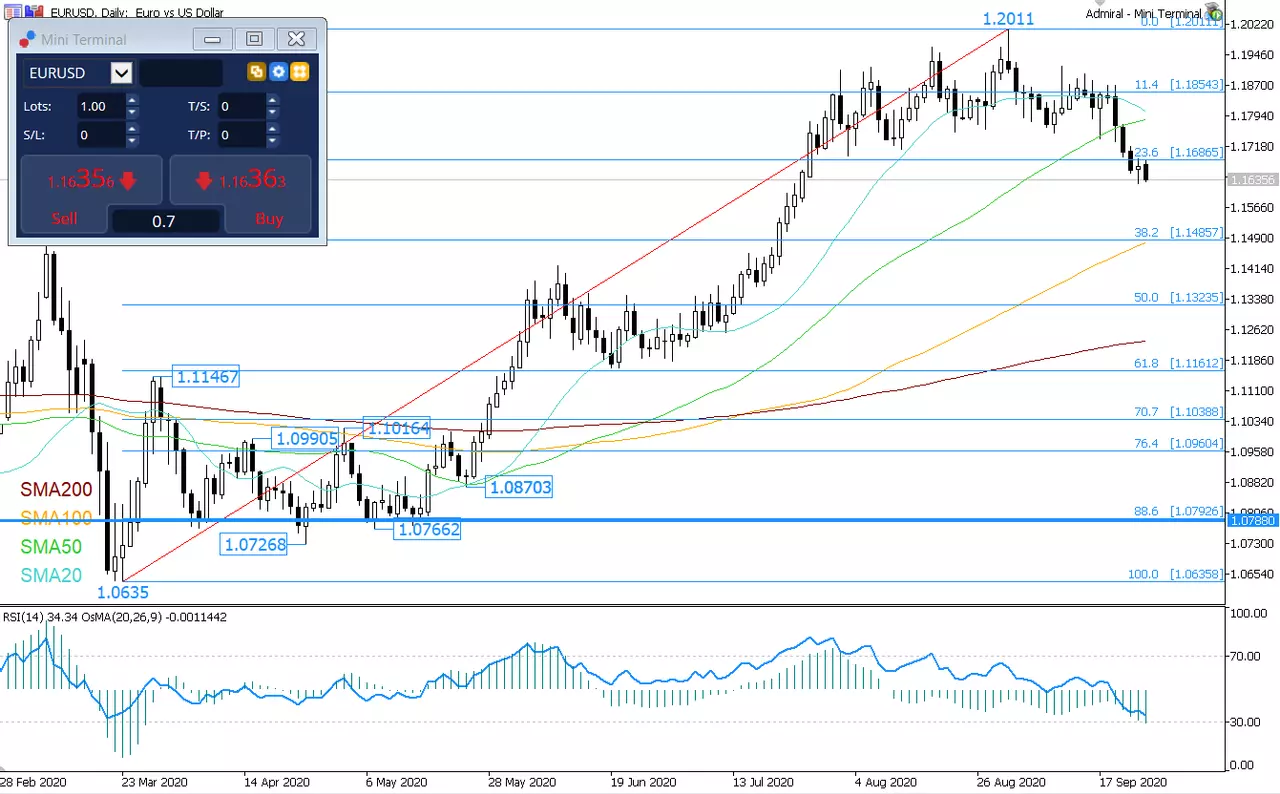Maximize the Mini Terminal panel
Image resolution: width=1280 pixels, height=794 pixels.
(x=254, y=39)
